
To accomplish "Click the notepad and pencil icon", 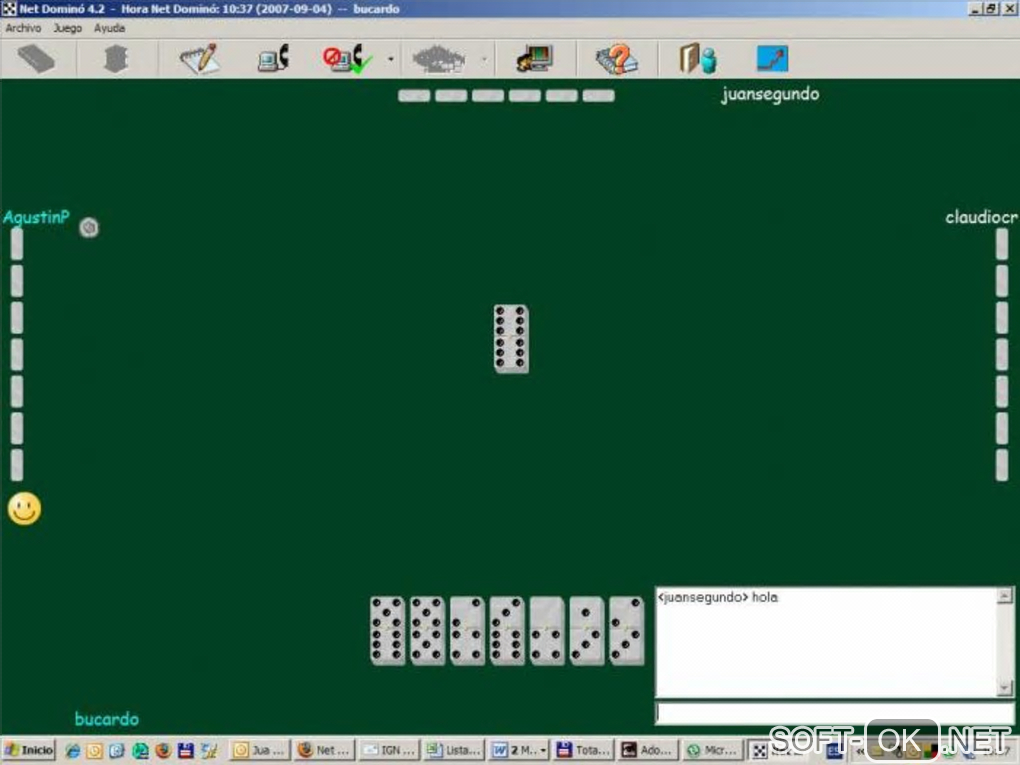I will (199, 59).
